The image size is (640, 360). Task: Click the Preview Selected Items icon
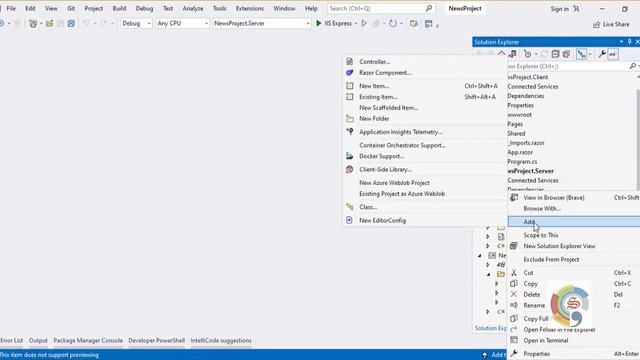coord(613,54)
